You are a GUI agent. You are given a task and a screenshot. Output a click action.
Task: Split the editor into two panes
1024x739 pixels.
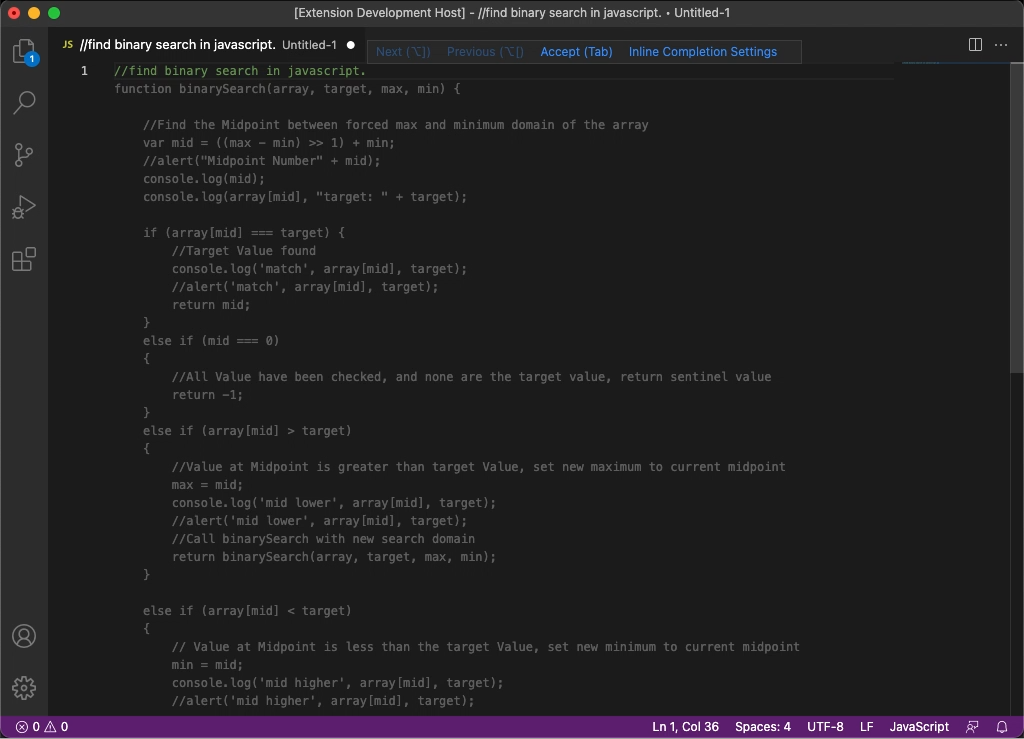point(973,44)
